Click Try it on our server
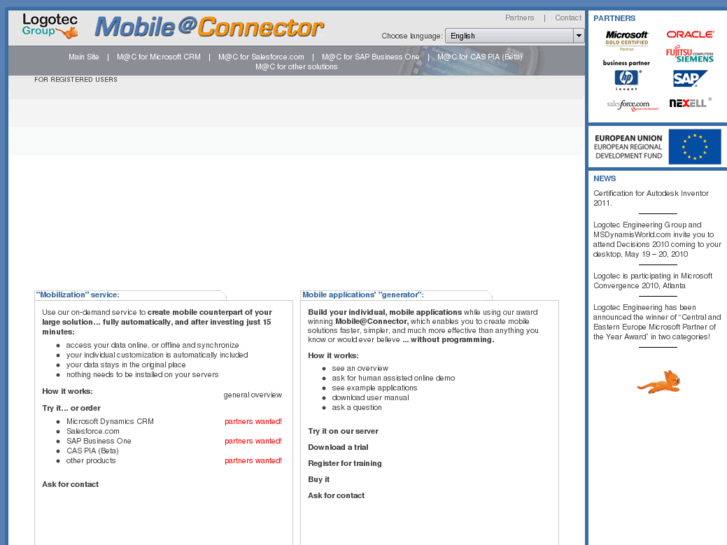Image resolution: width=727 pixels, height=545 pixels. coord(343,431)
